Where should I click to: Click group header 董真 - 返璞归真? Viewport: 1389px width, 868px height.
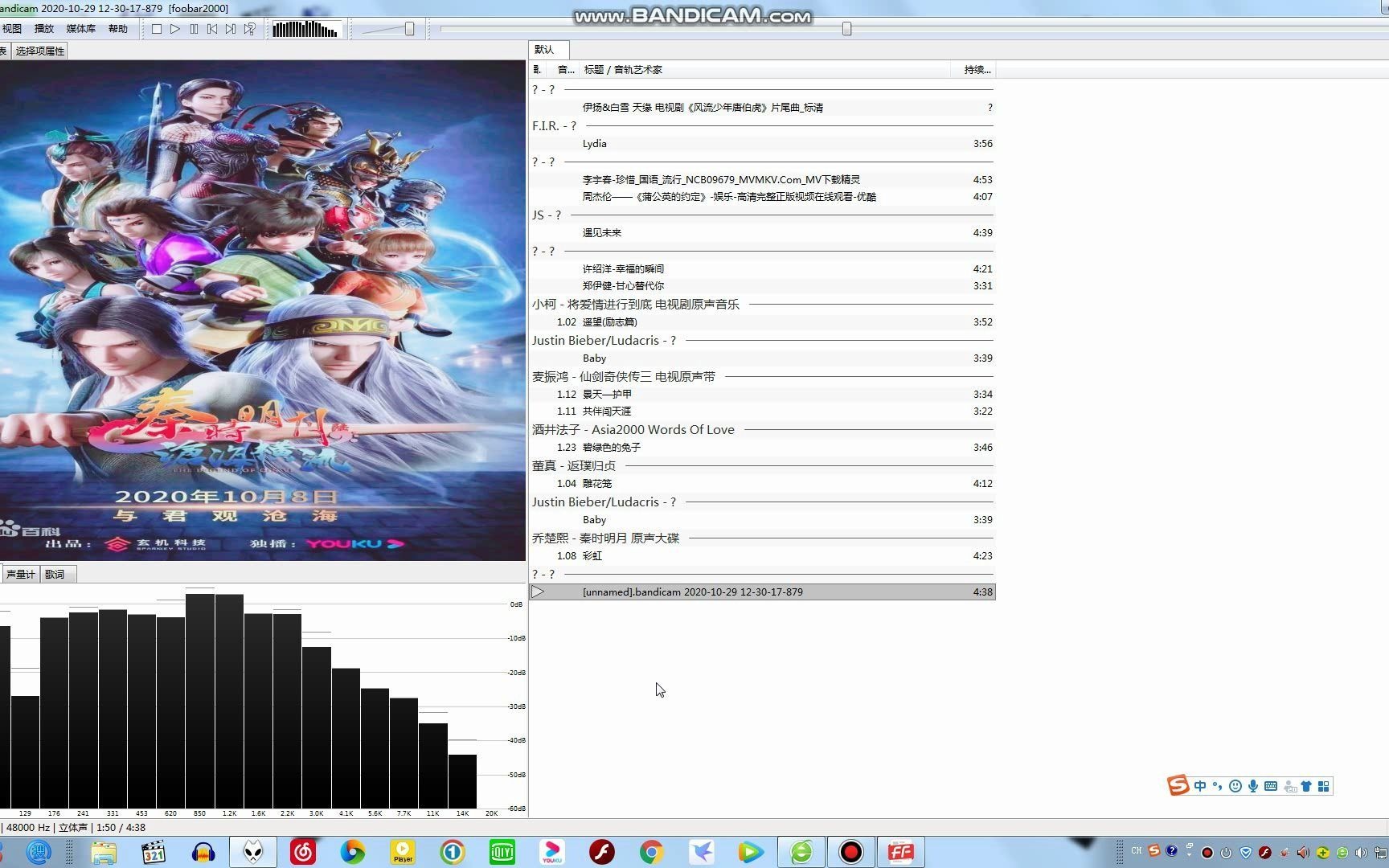click(x=761, y=466)
